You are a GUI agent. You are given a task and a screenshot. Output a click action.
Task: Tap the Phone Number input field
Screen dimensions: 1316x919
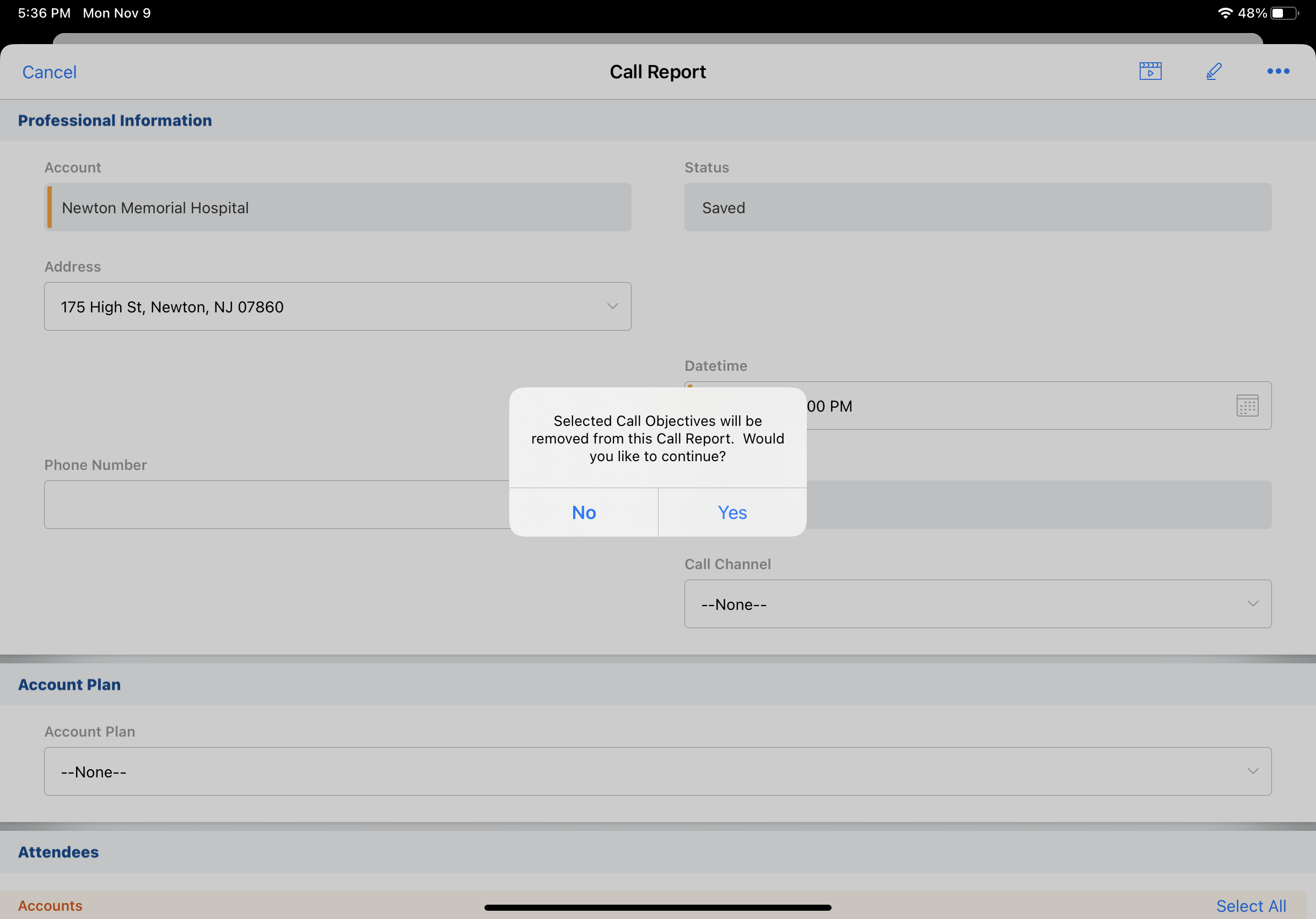click(x=275, y=505)
